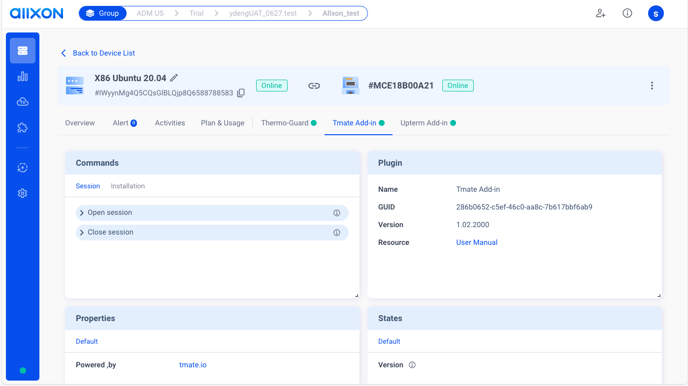688x386 pixels.
Task: Expand the Close session command
Action: pyautogui.click(x=212, y=232)
